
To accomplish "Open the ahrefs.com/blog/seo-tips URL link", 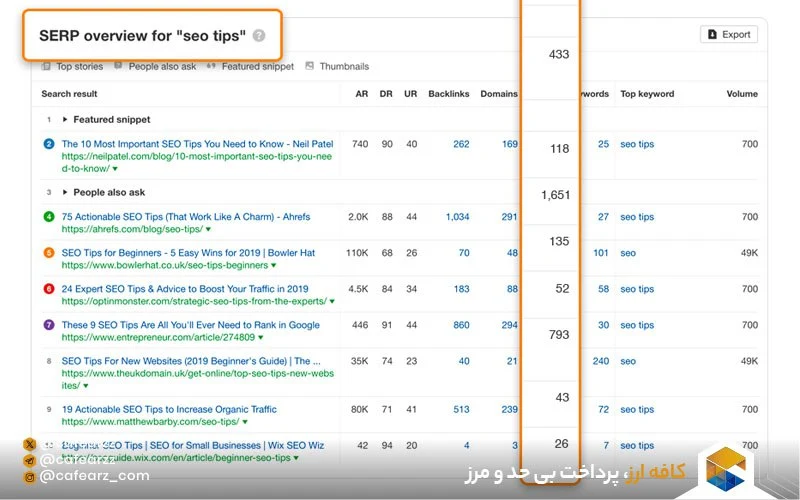I will point(132,229).
